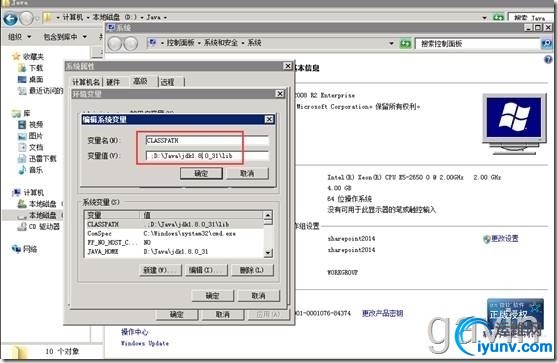
Task: Select FP_NO_HOST_C row in system variables
Action: pos(175,243)
